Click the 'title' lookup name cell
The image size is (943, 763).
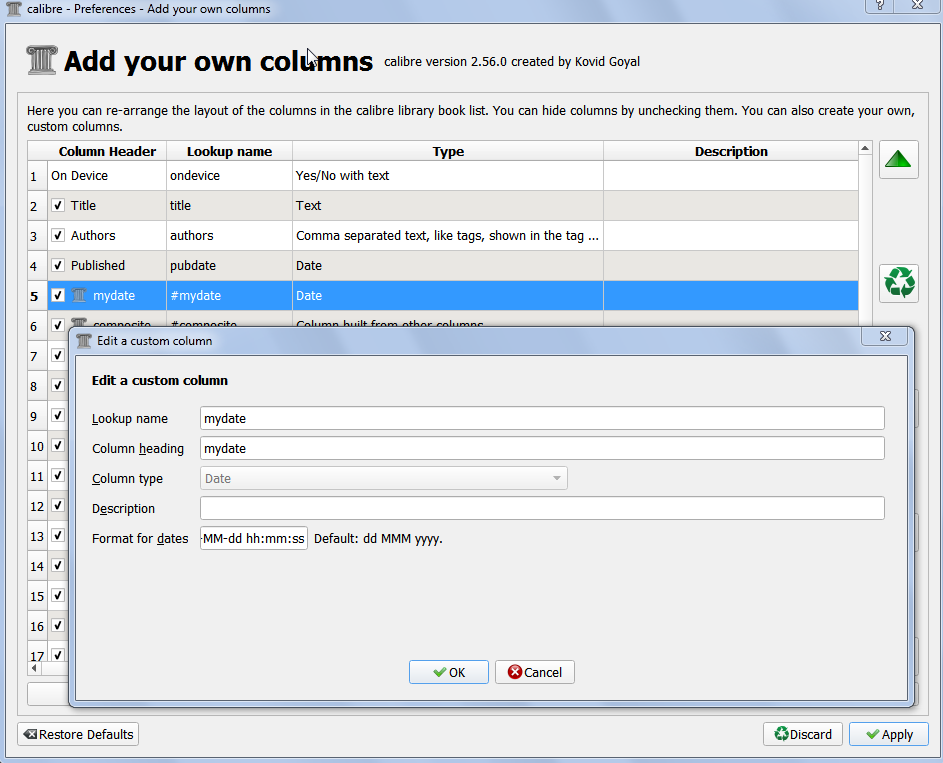coord(230,205)
